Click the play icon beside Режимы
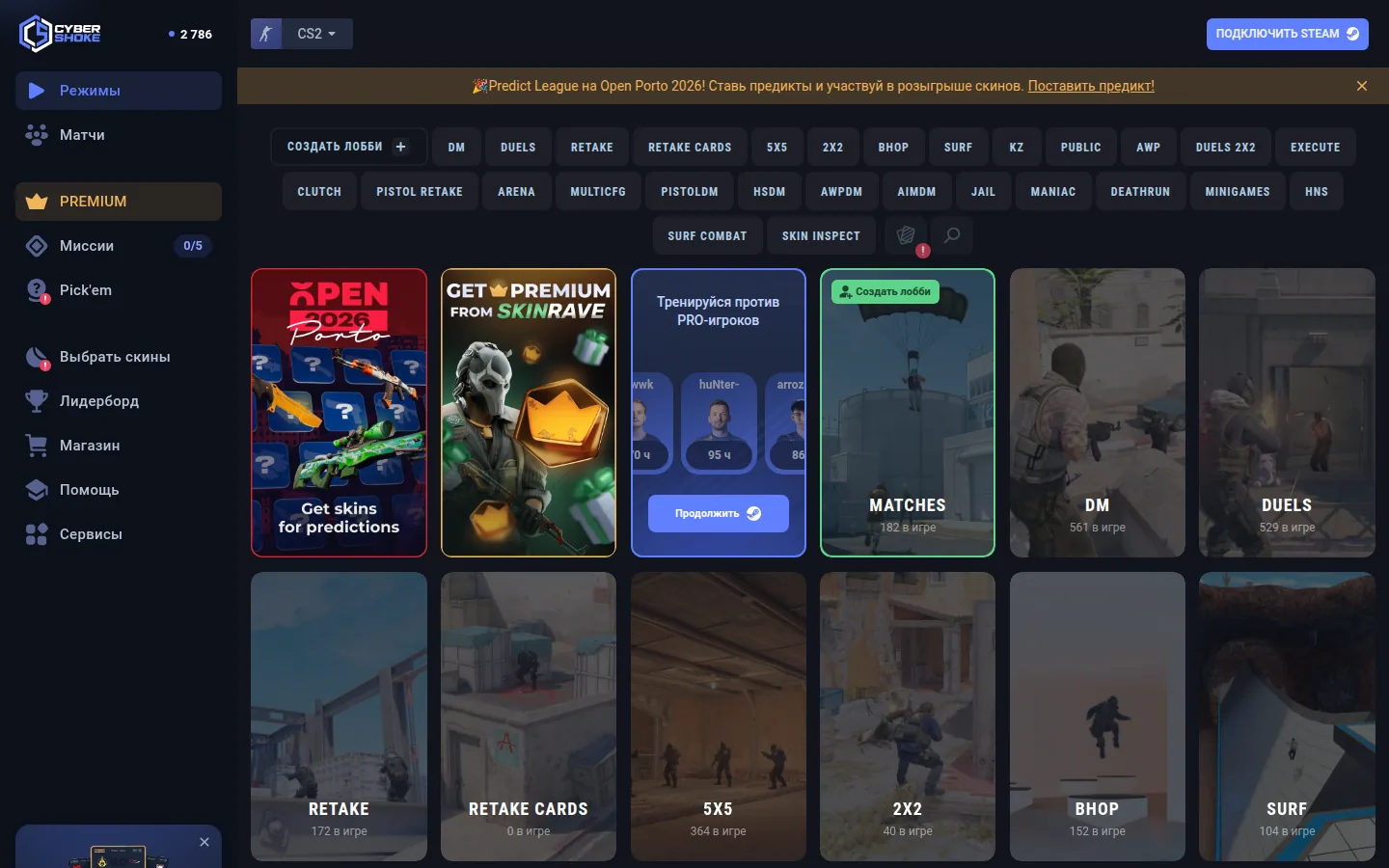1389x868 pixels. [37, 91]
